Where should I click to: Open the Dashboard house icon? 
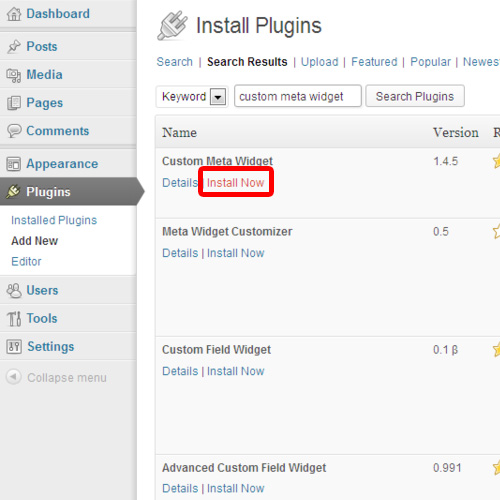click(x=14, y=14)
